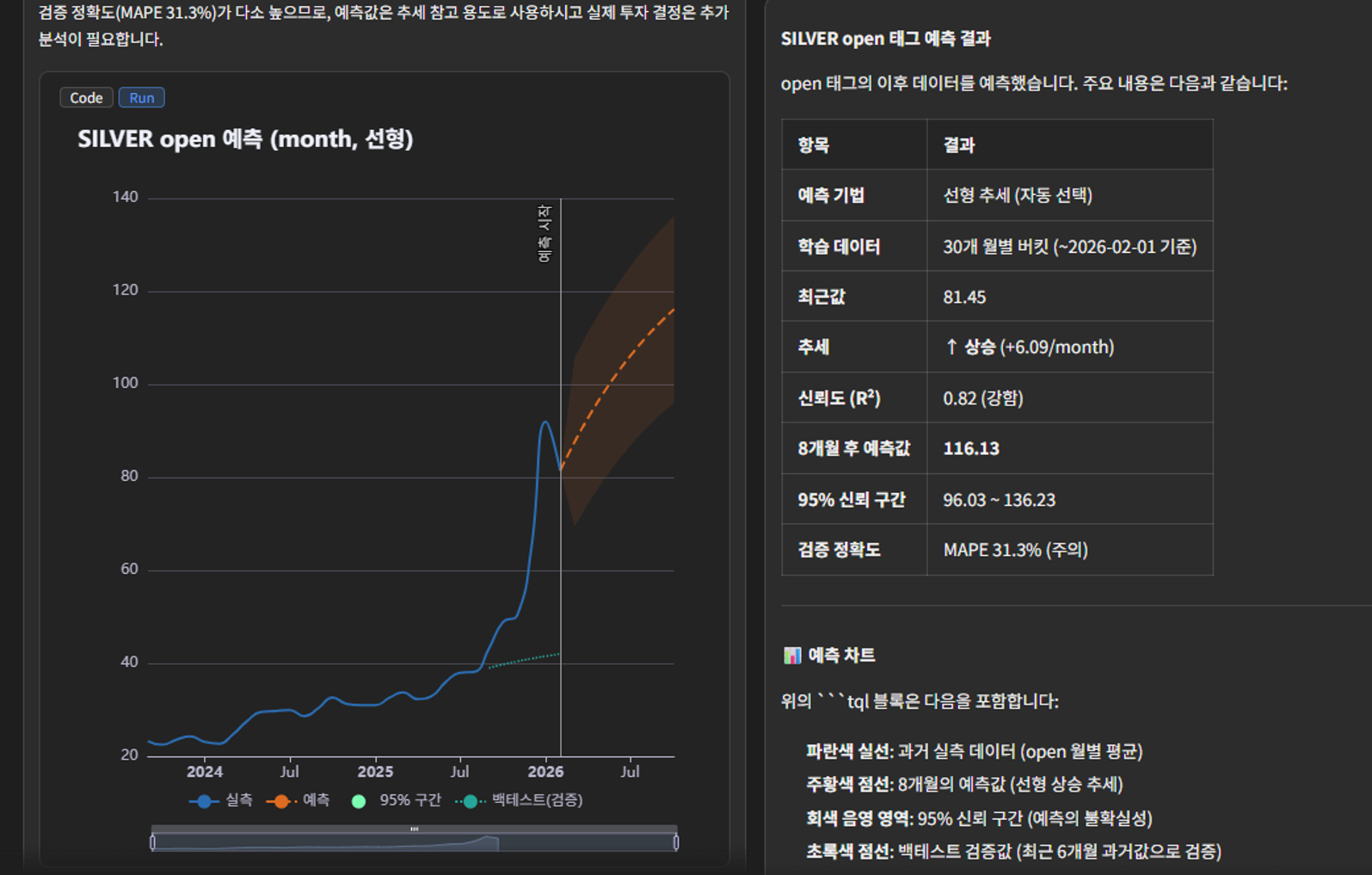
Task: Toggle the 예측 legend series
Action: [298, 800]
